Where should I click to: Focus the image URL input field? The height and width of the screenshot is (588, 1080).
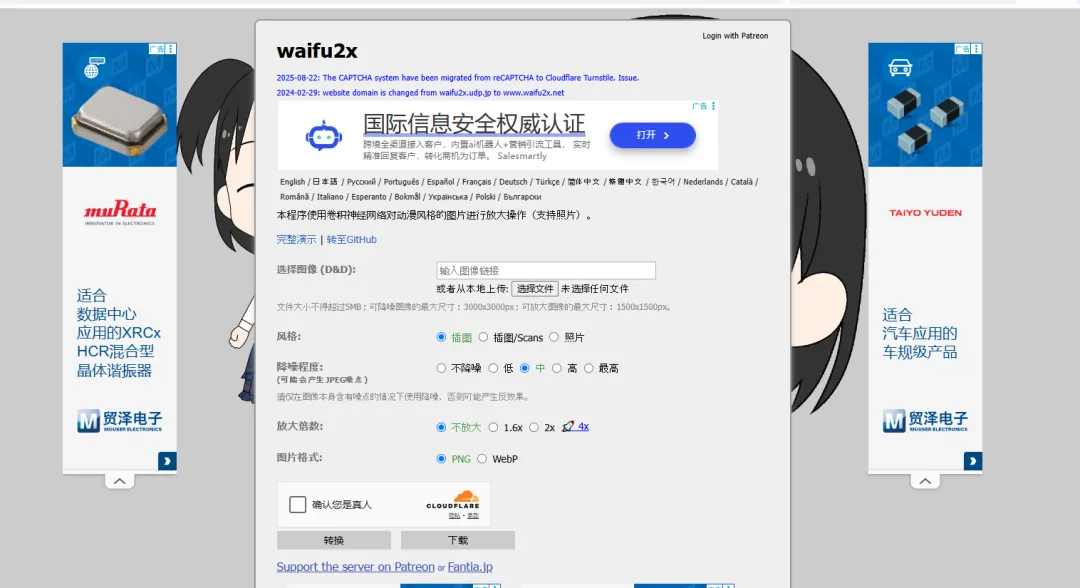tap(546, 271)
